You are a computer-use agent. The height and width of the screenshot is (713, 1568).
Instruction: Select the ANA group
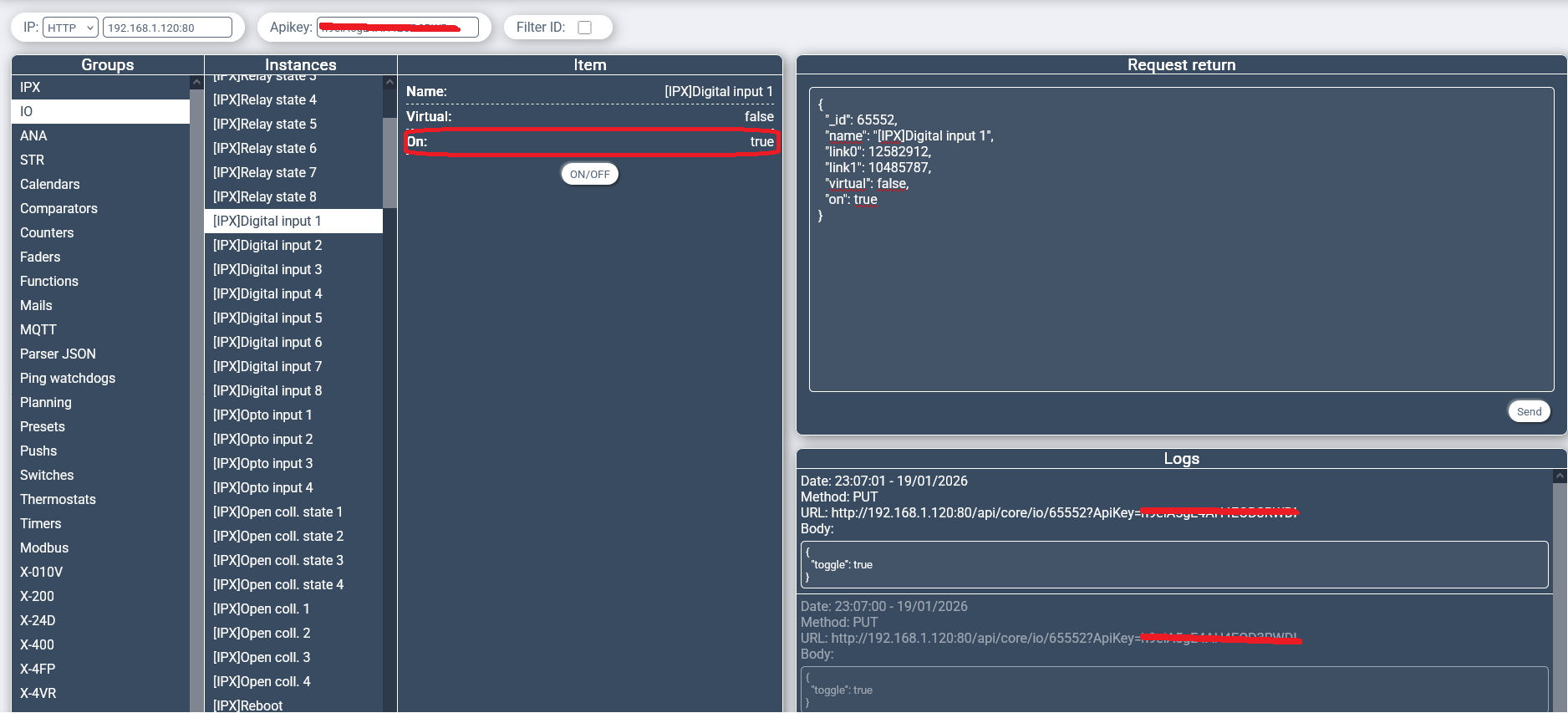[x=100, y=136]
